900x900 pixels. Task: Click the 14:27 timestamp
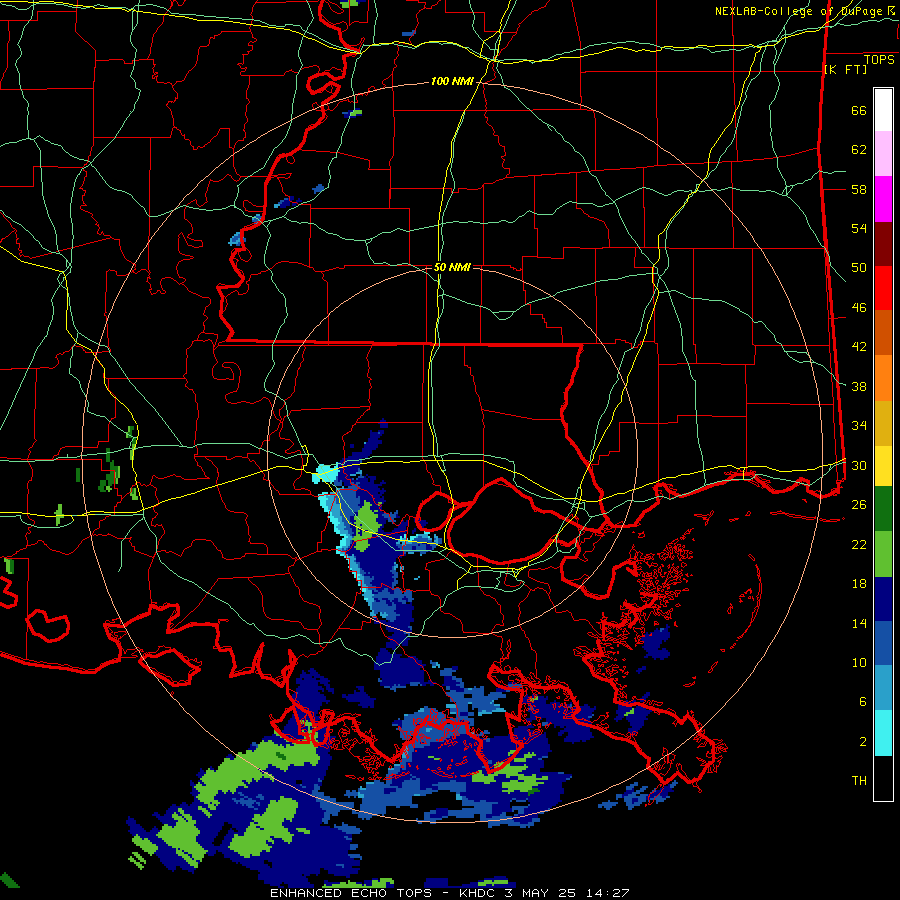pyautogui.click(x=608, y=893)
